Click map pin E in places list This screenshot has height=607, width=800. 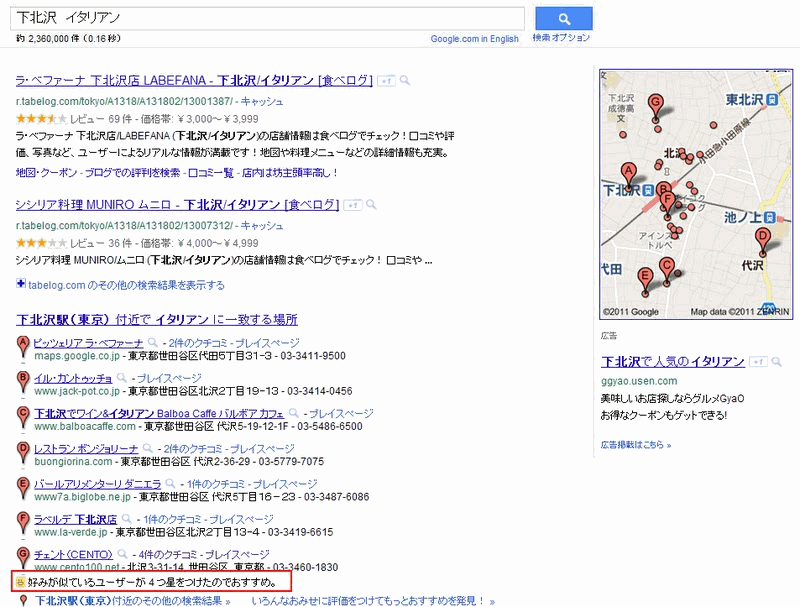22,487
